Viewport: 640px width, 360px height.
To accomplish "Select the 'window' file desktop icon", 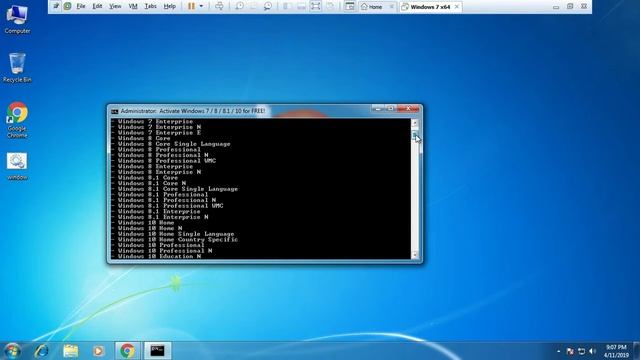I will (17, 167).
